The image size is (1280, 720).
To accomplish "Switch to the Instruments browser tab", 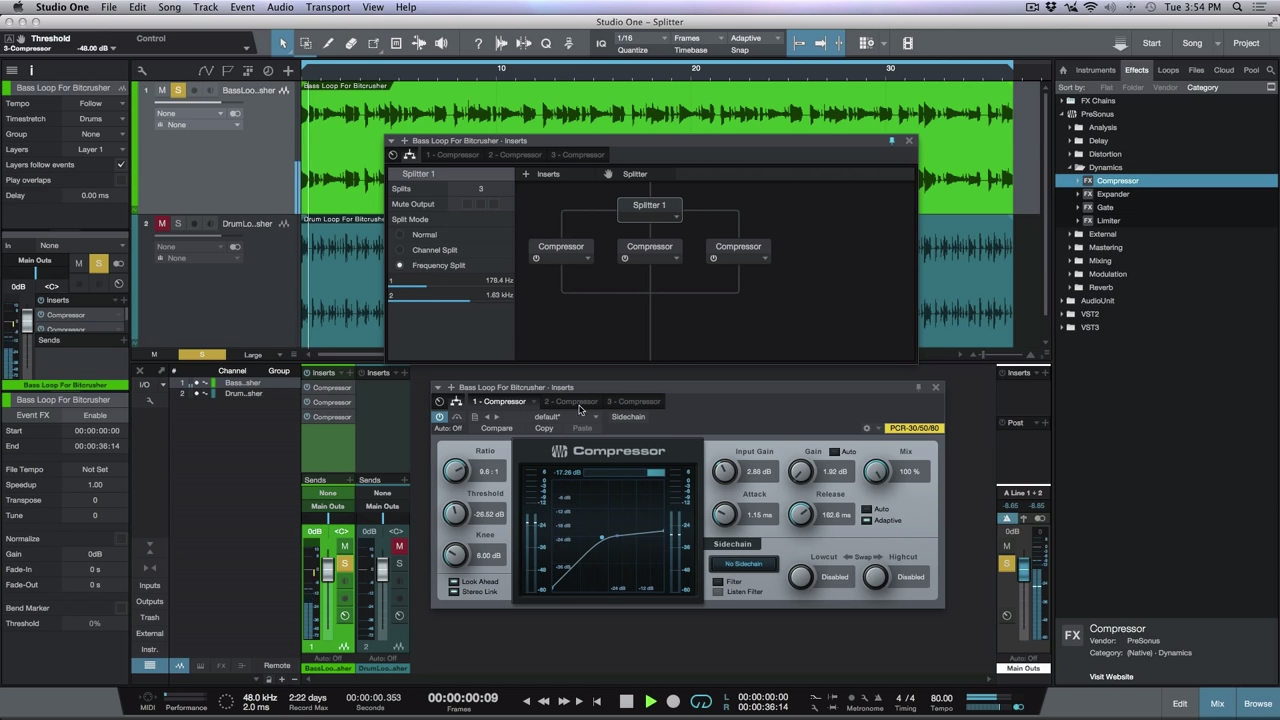I will click(1095, 70).
